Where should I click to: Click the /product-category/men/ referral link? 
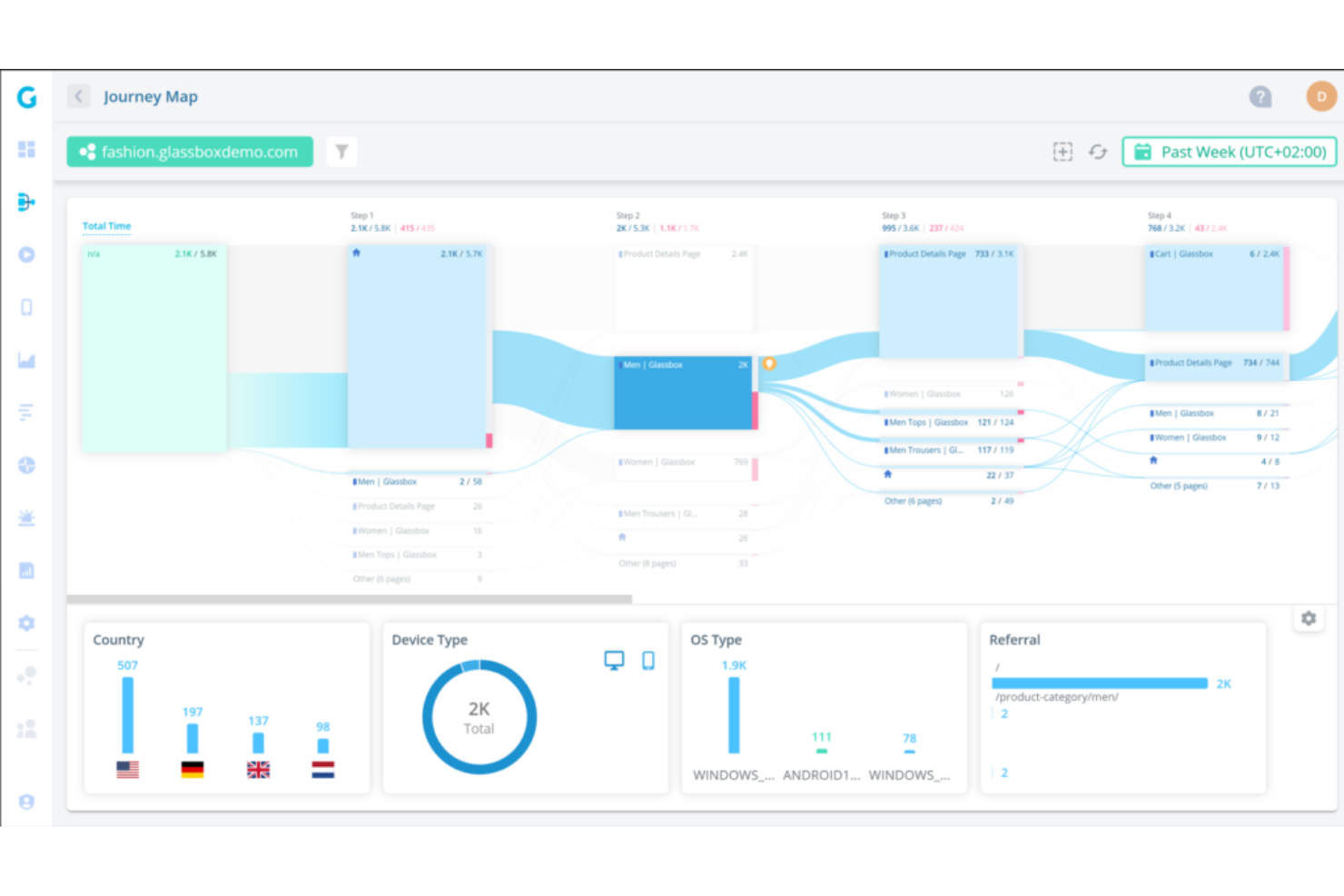coord(1056,697)
